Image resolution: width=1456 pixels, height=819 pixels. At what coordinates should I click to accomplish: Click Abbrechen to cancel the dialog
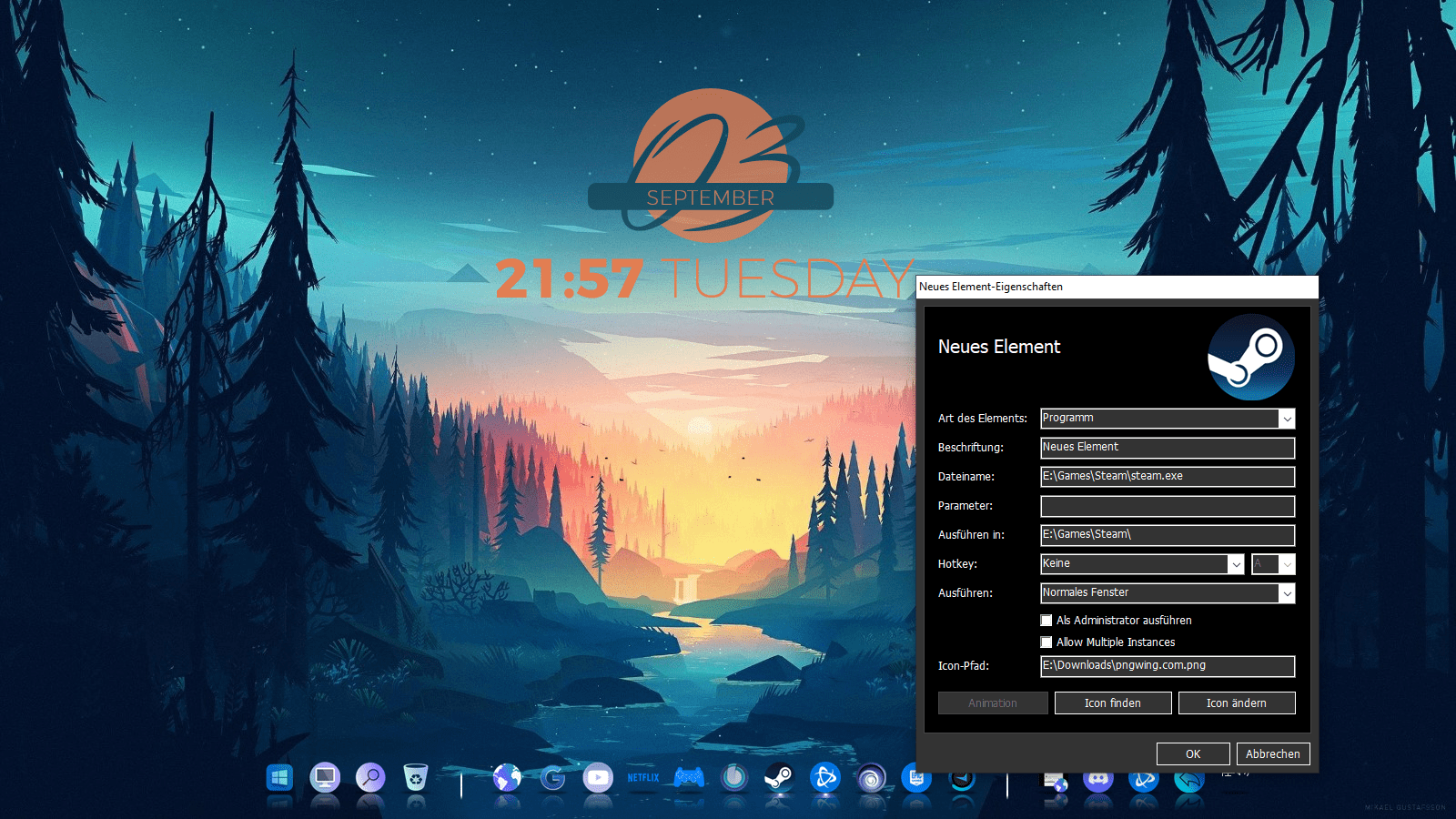[1272, 754]
